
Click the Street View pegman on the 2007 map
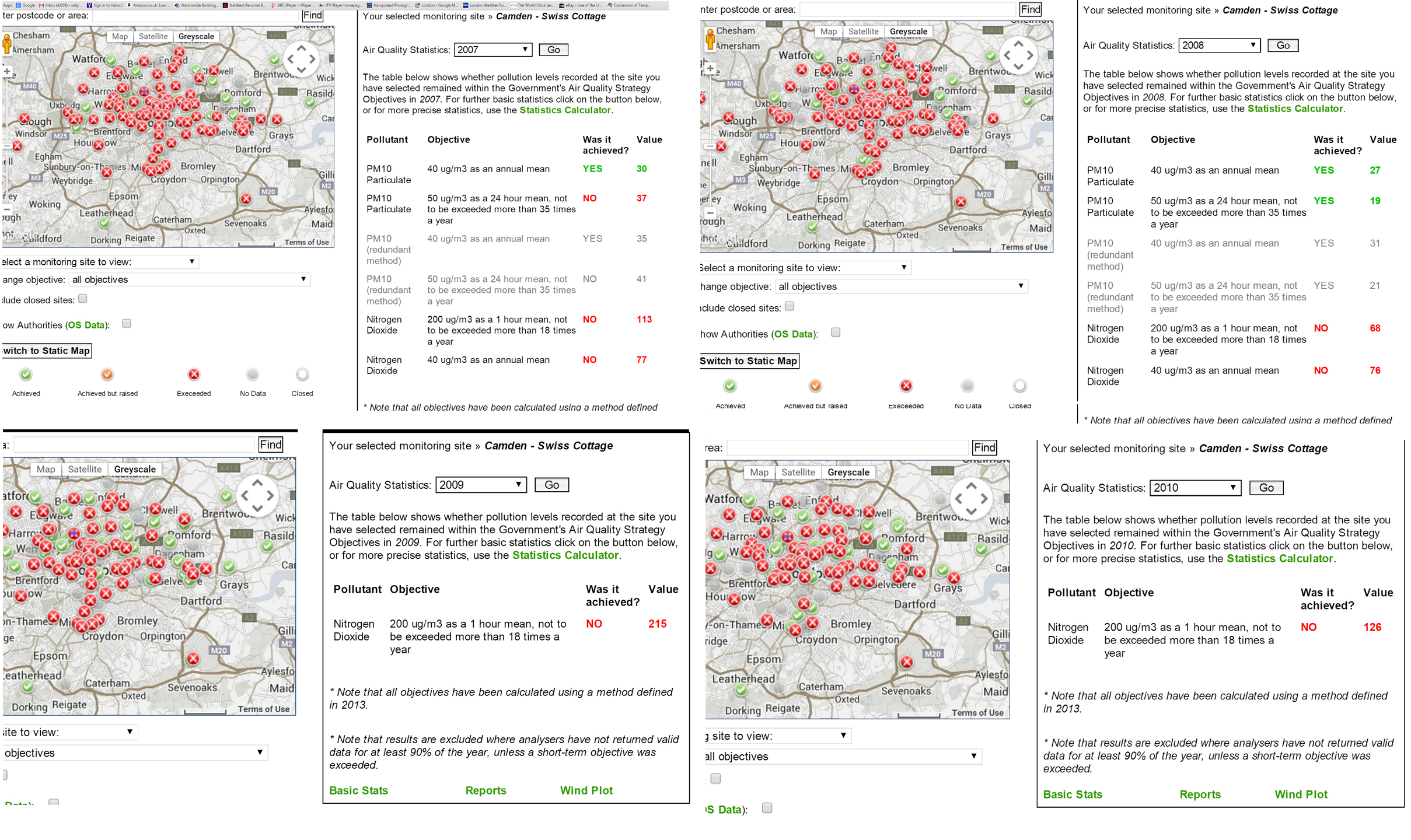[x=8, y=44]
